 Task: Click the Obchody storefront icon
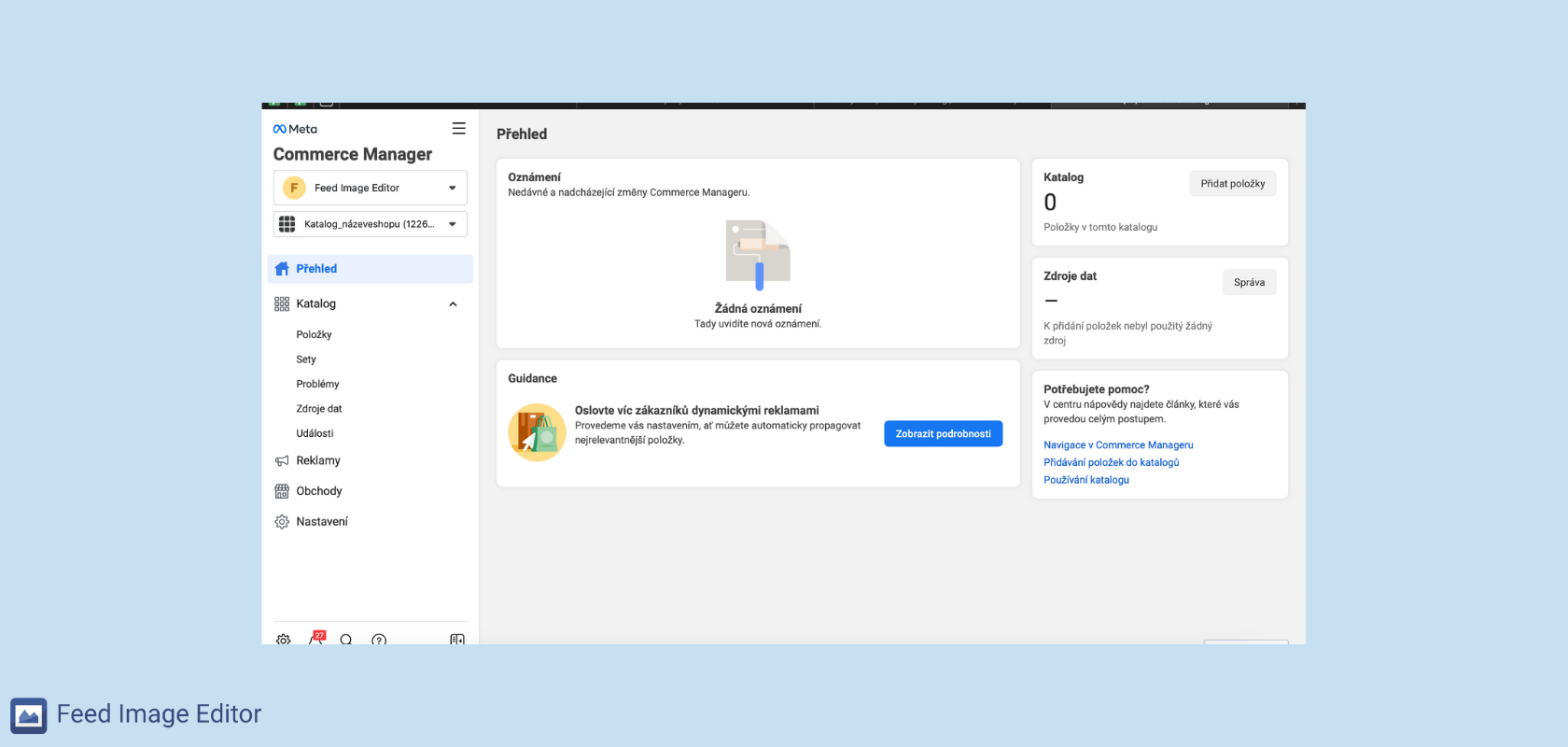point(282,491)
